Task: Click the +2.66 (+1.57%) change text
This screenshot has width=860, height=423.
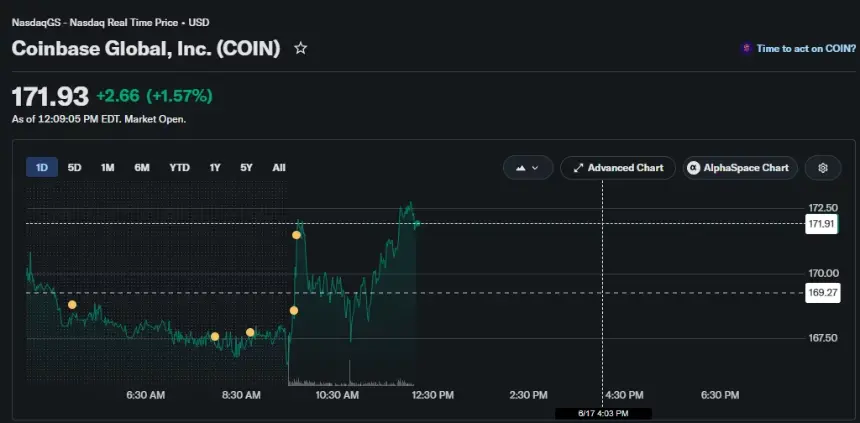Action: (x=154, y=96)
